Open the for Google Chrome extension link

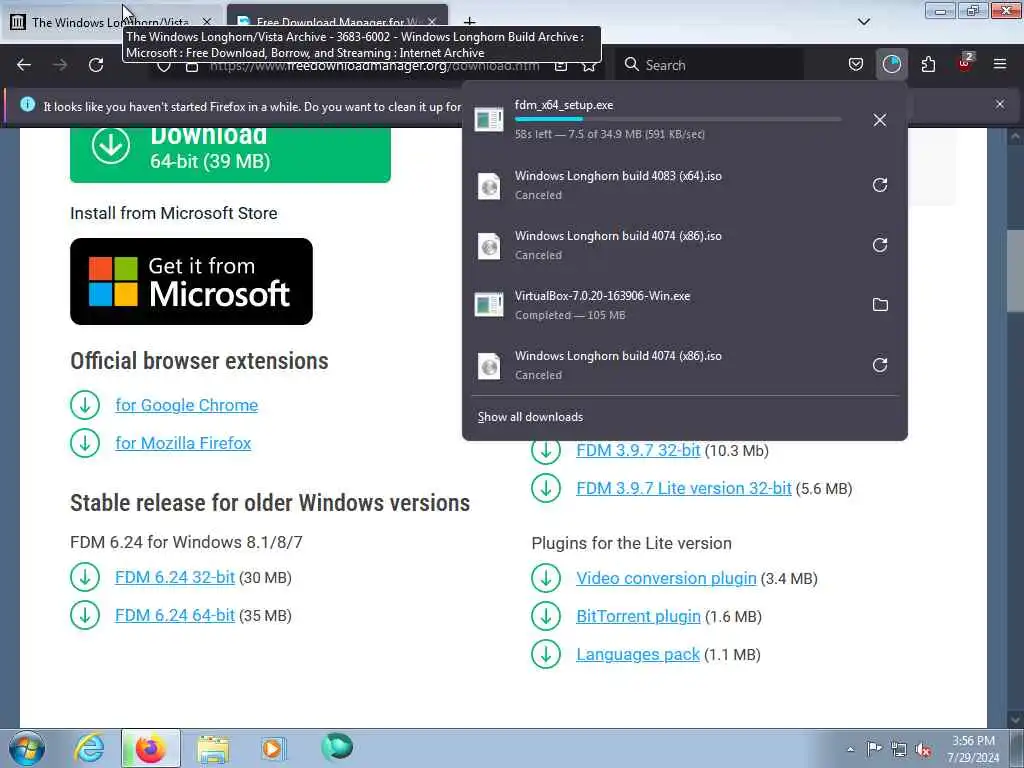187,405
